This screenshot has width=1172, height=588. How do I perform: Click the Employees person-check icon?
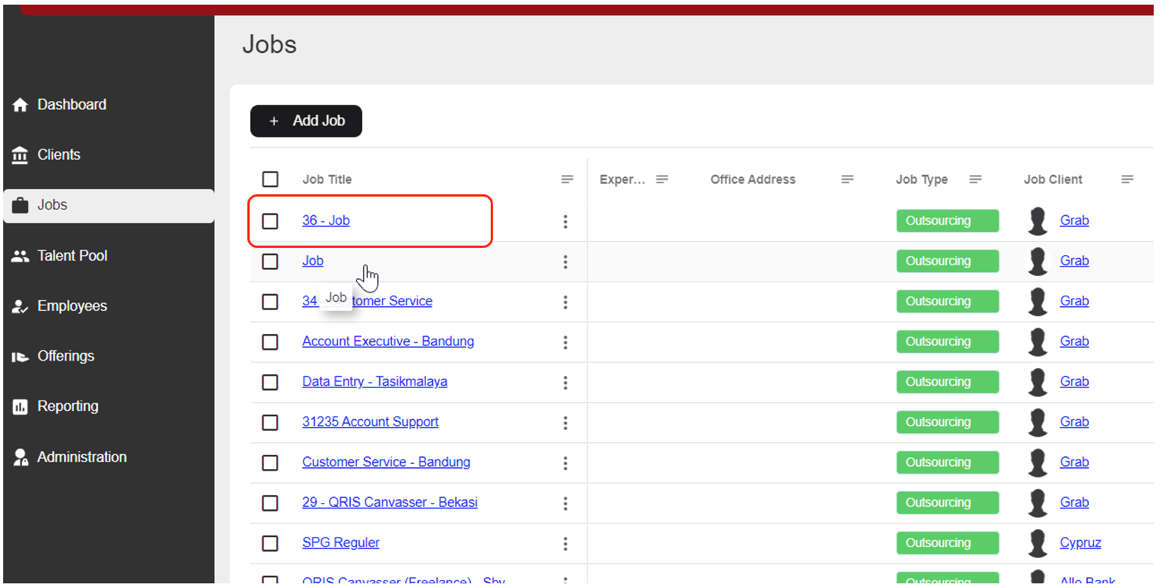[20, 307]
